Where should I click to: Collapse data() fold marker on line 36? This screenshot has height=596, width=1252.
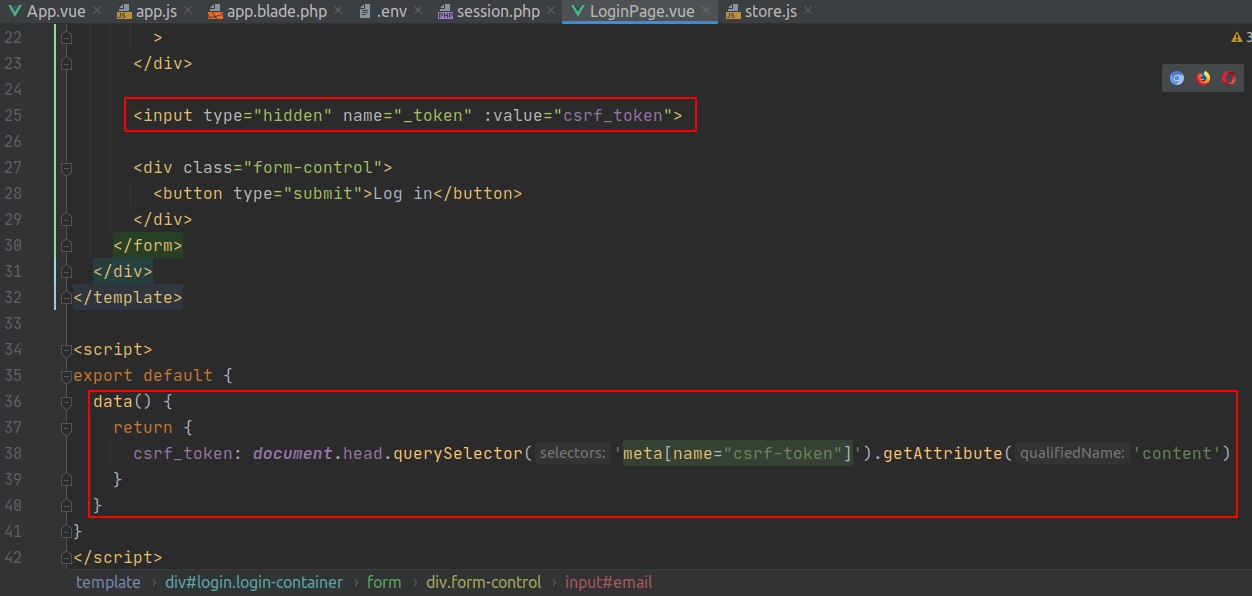[66, 401]
